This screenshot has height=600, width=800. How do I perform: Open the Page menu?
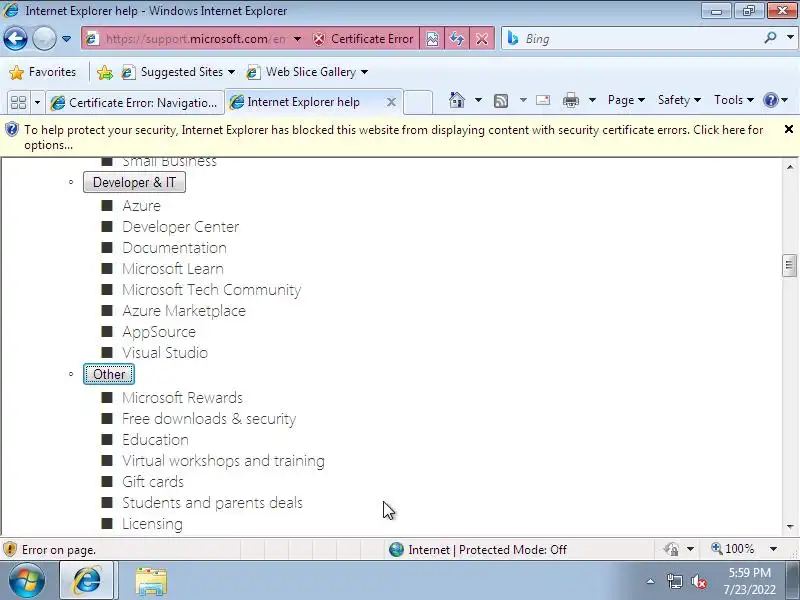click(626, 100)
